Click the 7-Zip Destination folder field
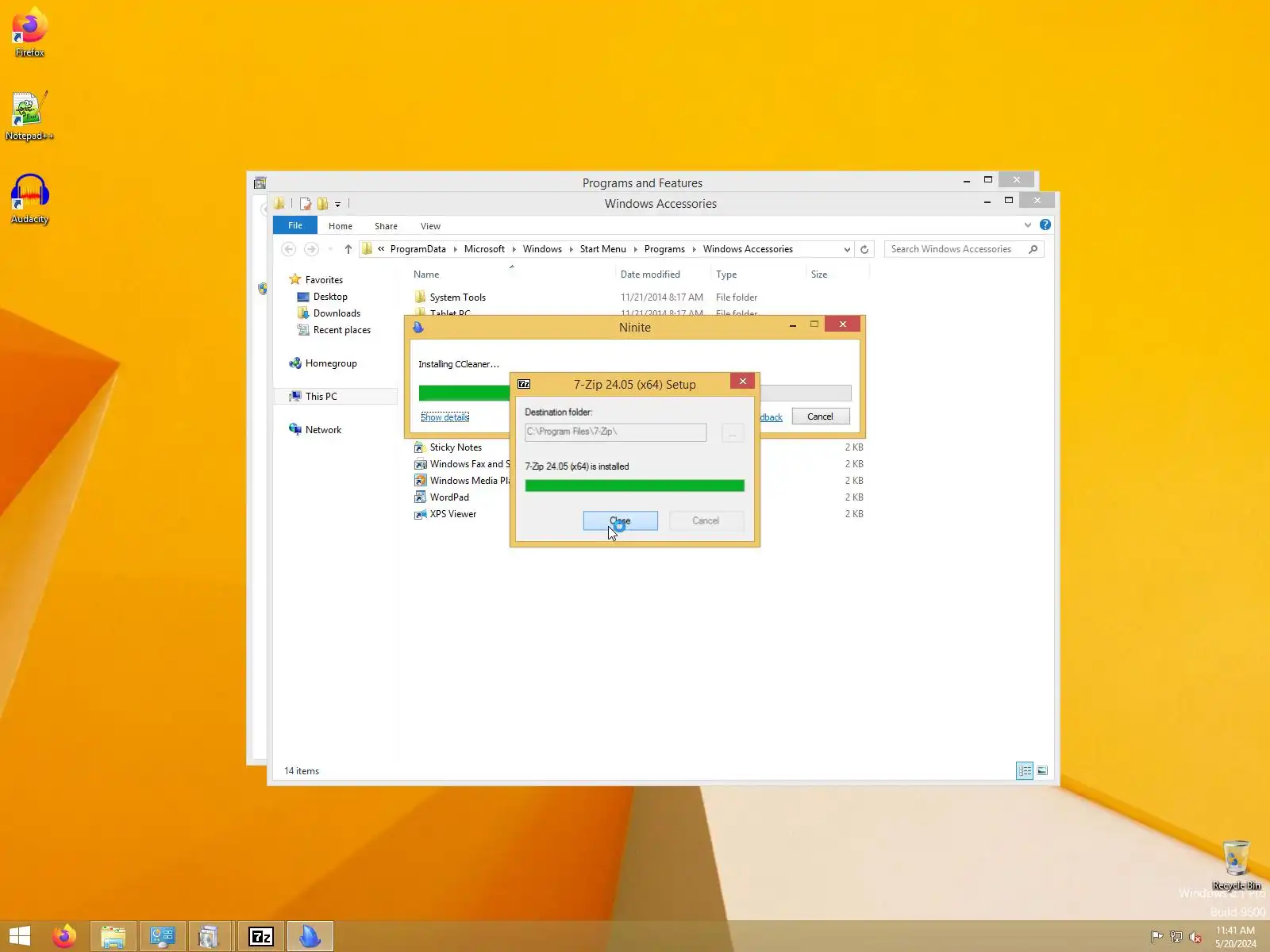Image resolution: width=1270 pixels, height=952 pixels. tap(615, 432)
